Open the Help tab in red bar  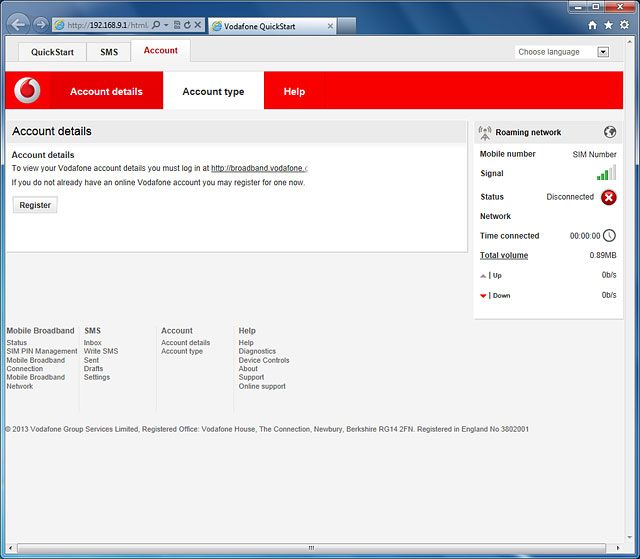(294, 91)
